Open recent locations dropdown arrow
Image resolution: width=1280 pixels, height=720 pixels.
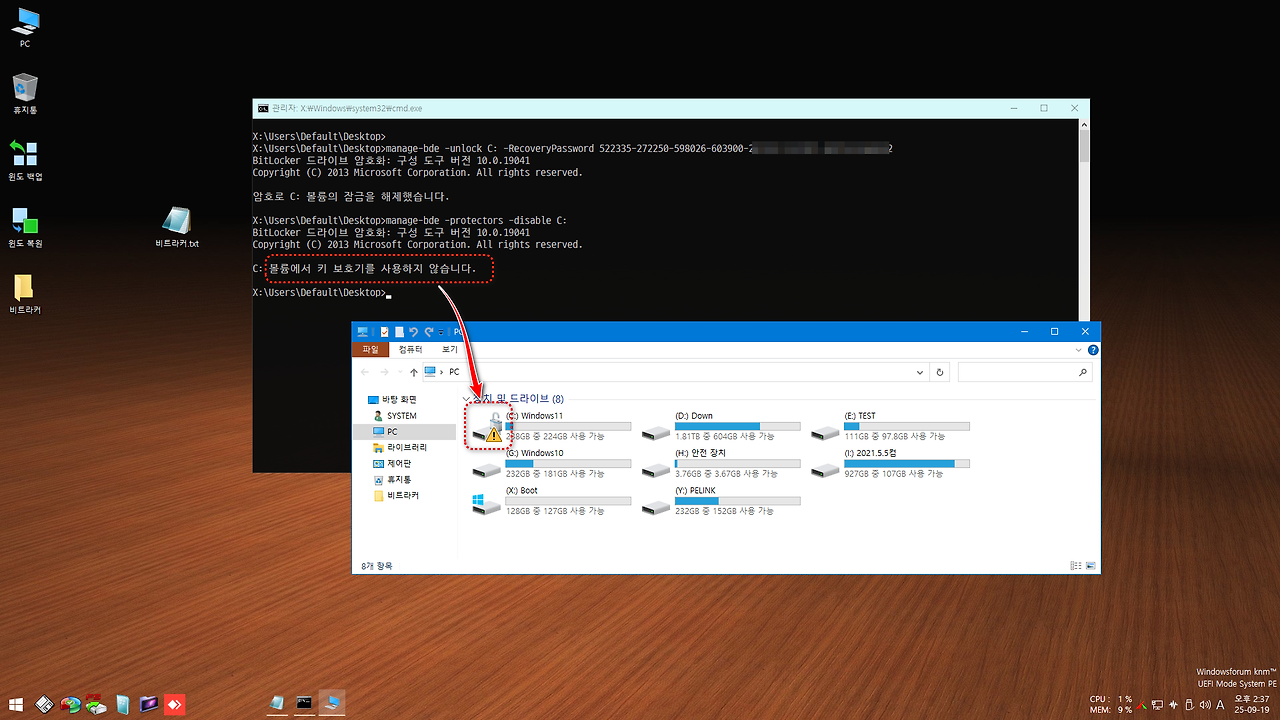point(401,372)
